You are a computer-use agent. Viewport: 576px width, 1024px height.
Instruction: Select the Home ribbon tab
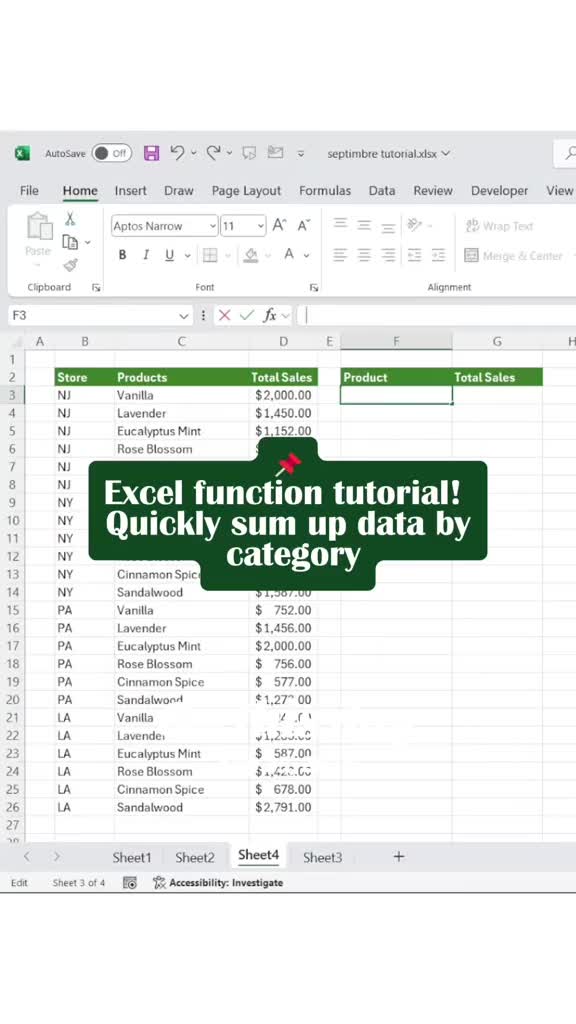pyautogui.click(x=80, y=191)
